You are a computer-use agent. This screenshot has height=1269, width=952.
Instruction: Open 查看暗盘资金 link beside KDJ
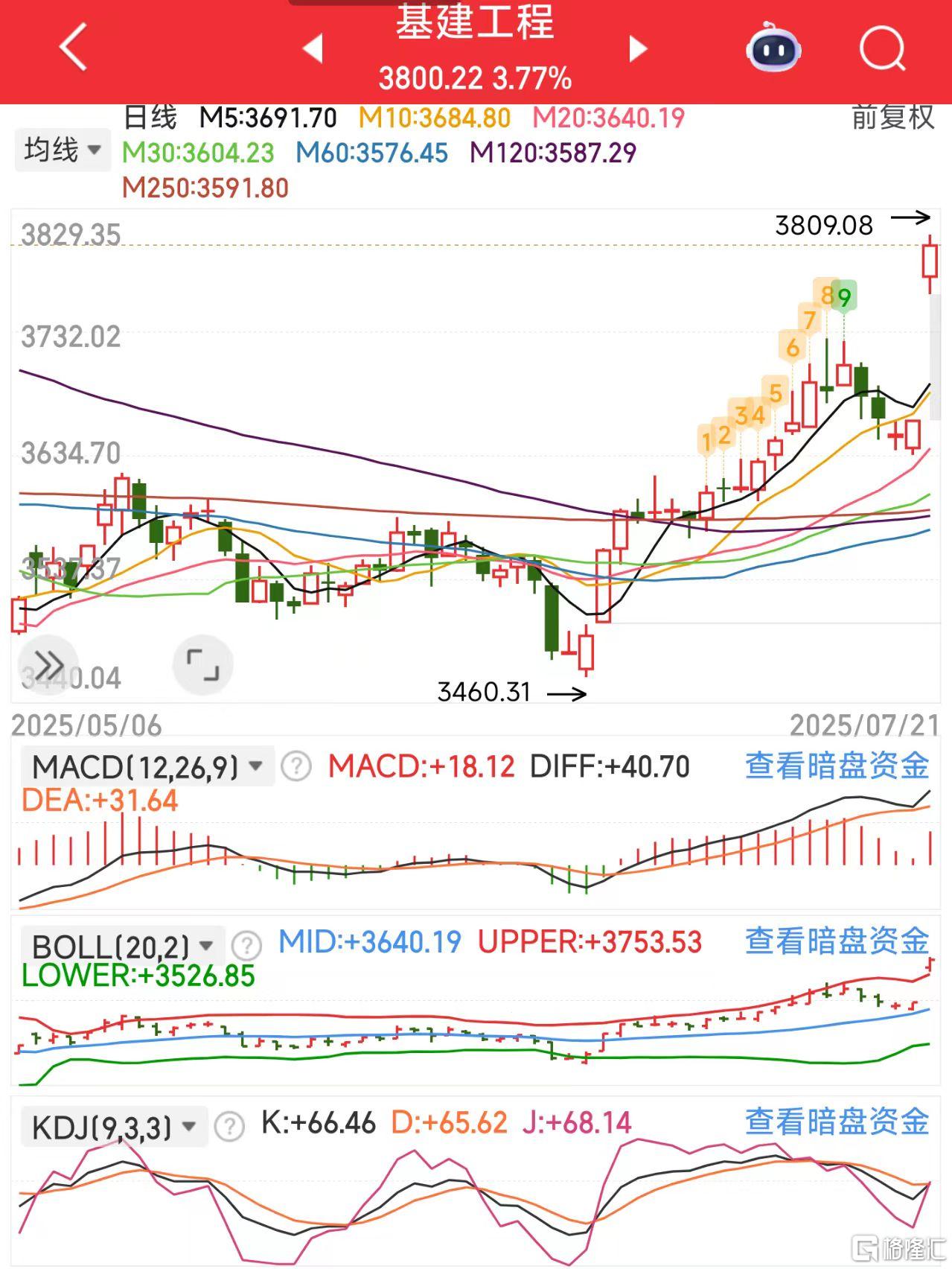[837, 1121]
